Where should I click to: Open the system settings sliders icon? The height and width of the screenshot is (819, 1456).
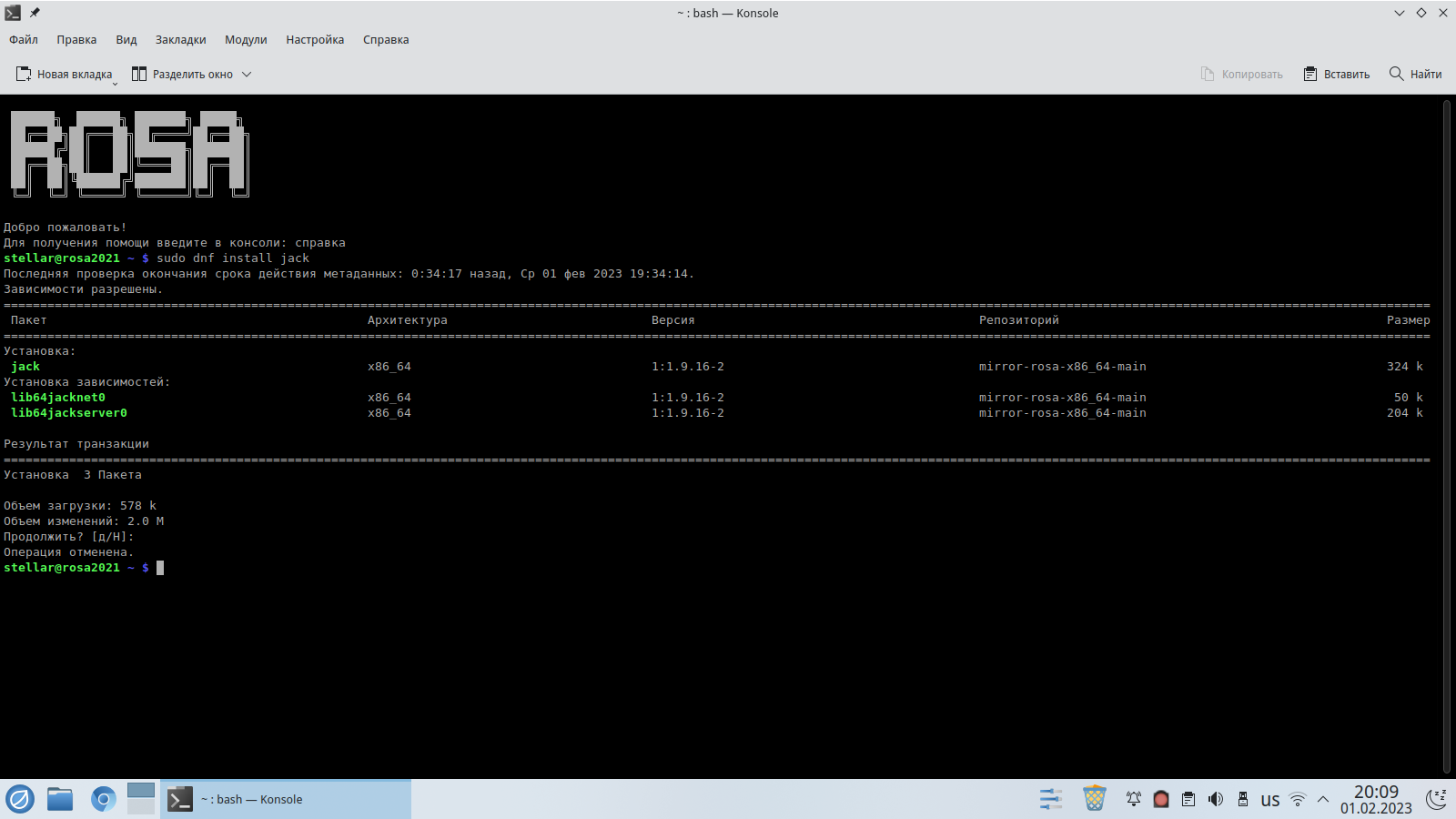click(x=1051, y=799)
